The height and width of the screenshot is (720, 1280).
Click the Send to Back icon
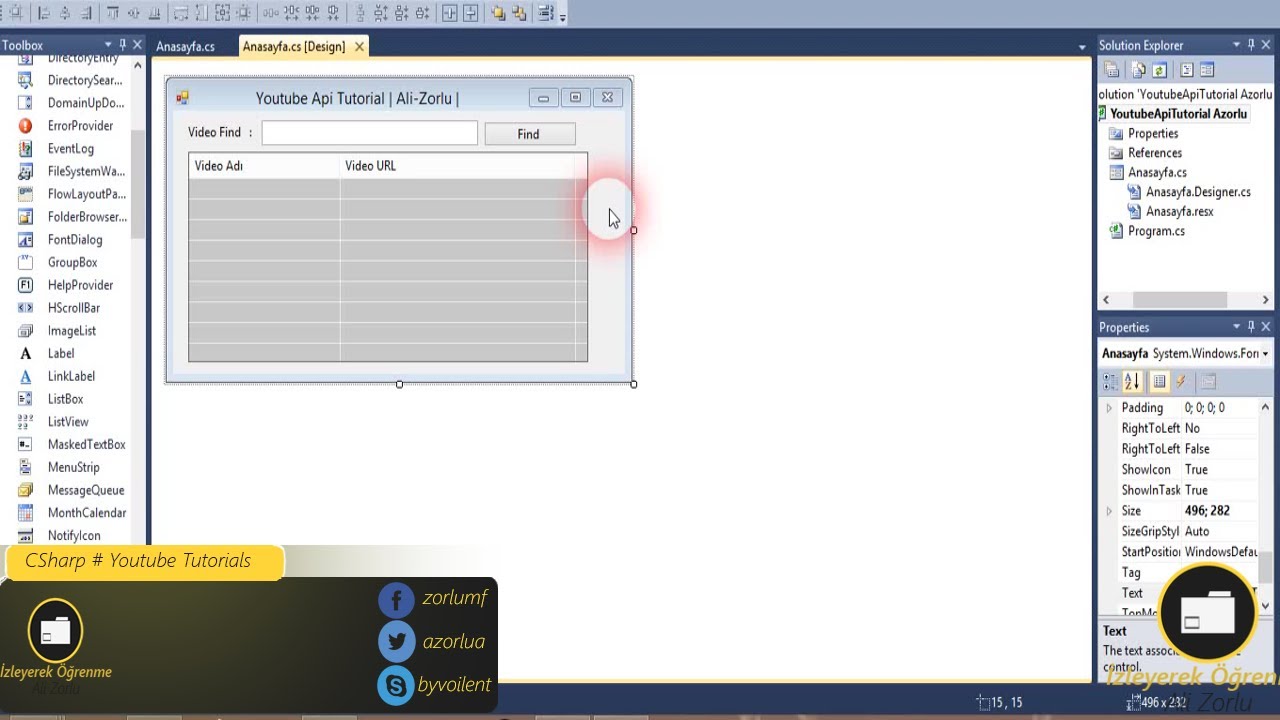pyautogui.click(x=519, y=13)
